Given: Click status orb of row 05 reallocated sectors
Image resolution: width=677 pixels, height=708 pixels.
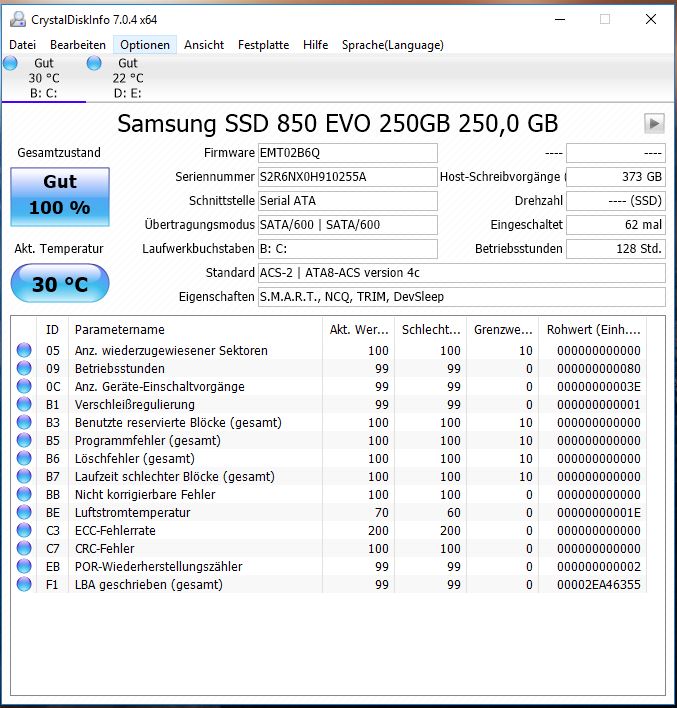Looking at the screenshot, I should (24, 350).
